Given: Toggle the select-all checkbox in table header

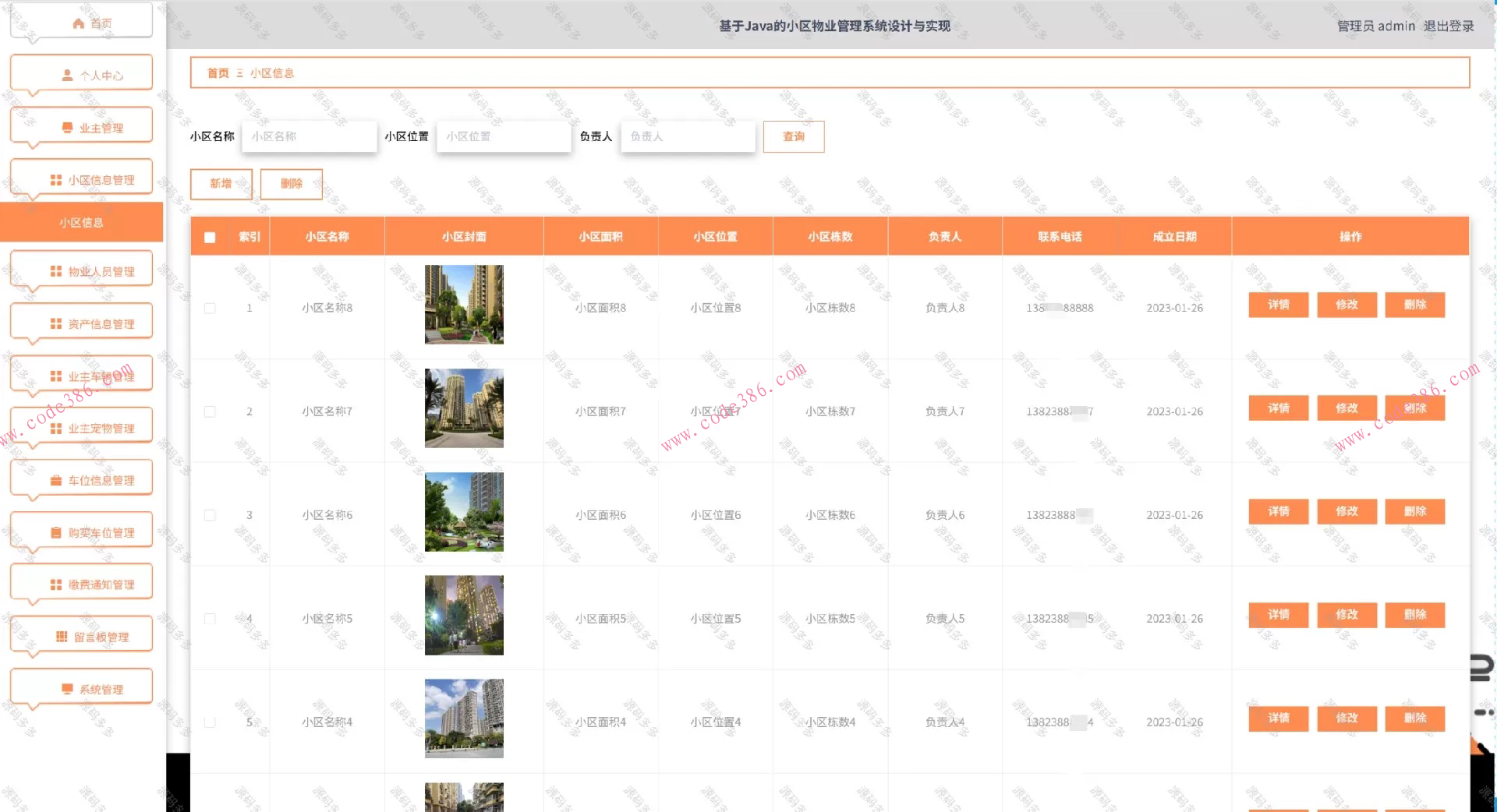Looking at the screenshot, I should [x=210, y=237].
